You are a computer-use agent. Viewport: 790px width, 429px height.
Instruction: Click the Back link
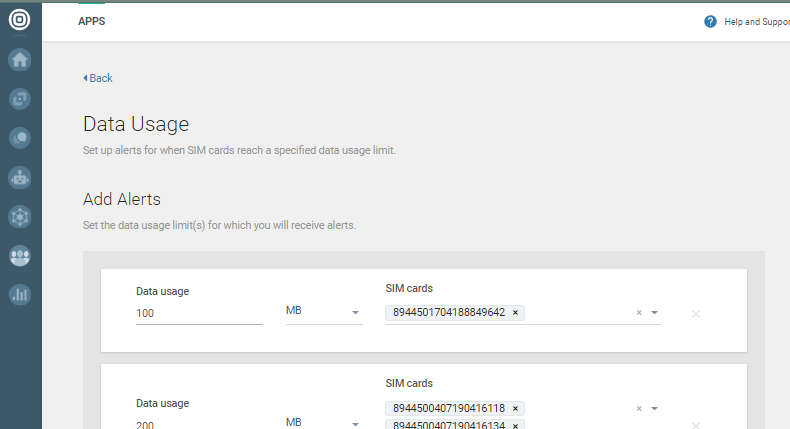click(x=98, y=78)
